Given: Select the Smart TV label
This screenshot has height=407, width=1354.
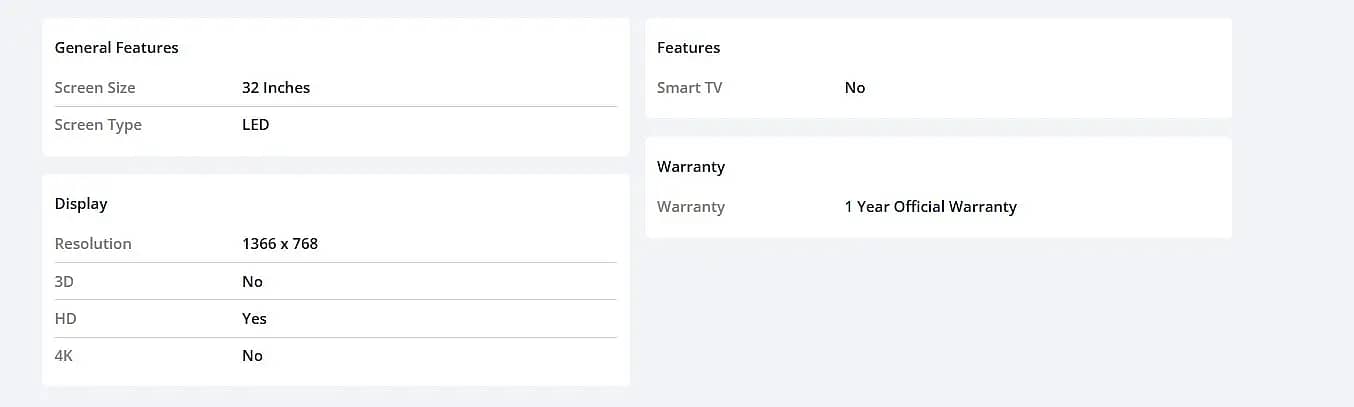Looking at the screenshot, I should (x=689, y=87).
